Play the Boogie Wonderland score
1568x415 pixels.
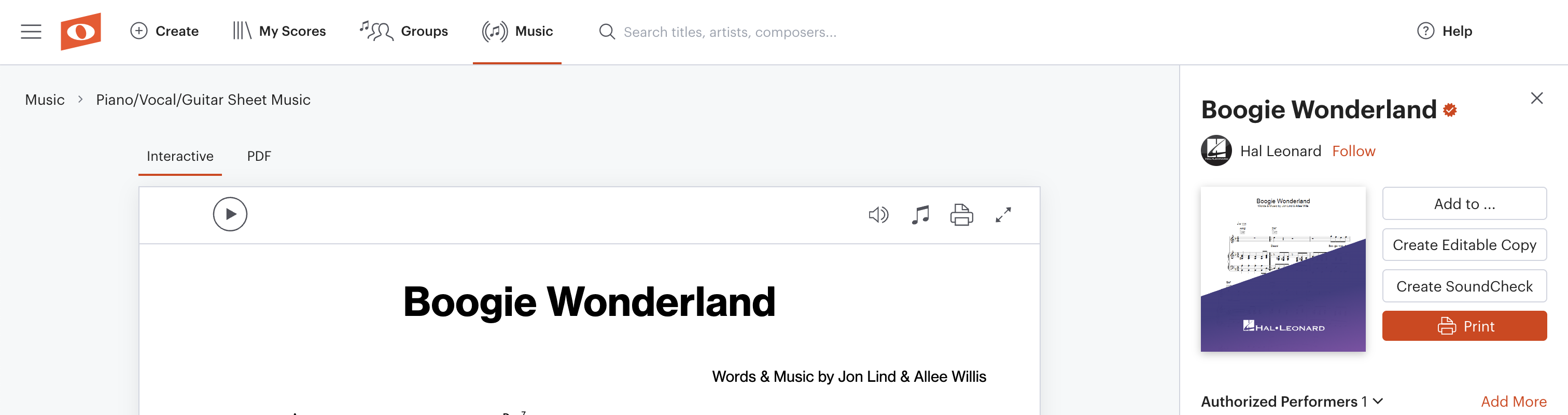pyautogui.click(x=230, y=215)
